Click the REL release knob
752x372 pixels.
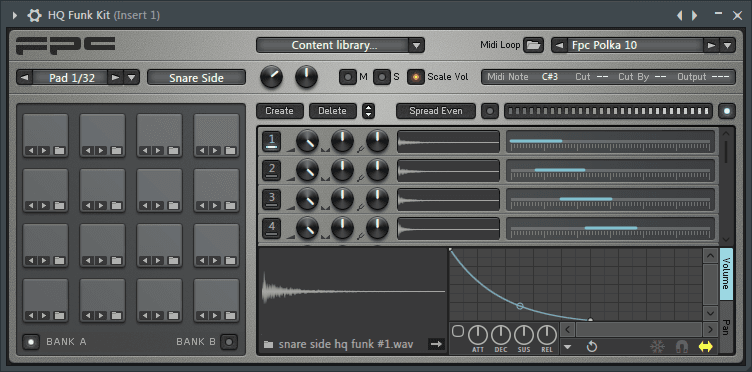547,335
